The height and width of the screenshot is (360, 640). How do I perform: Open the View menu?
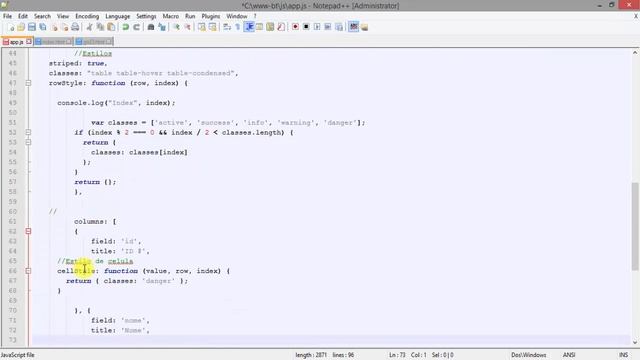tap(62, 16)
